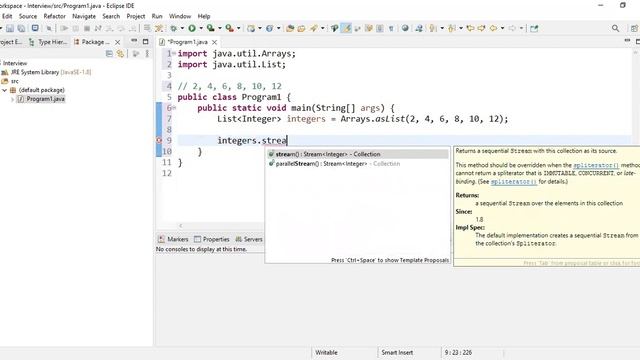640x360 pixels.
Task: Click the globe web browser toolbar icon
Action: tap(405, 28)
